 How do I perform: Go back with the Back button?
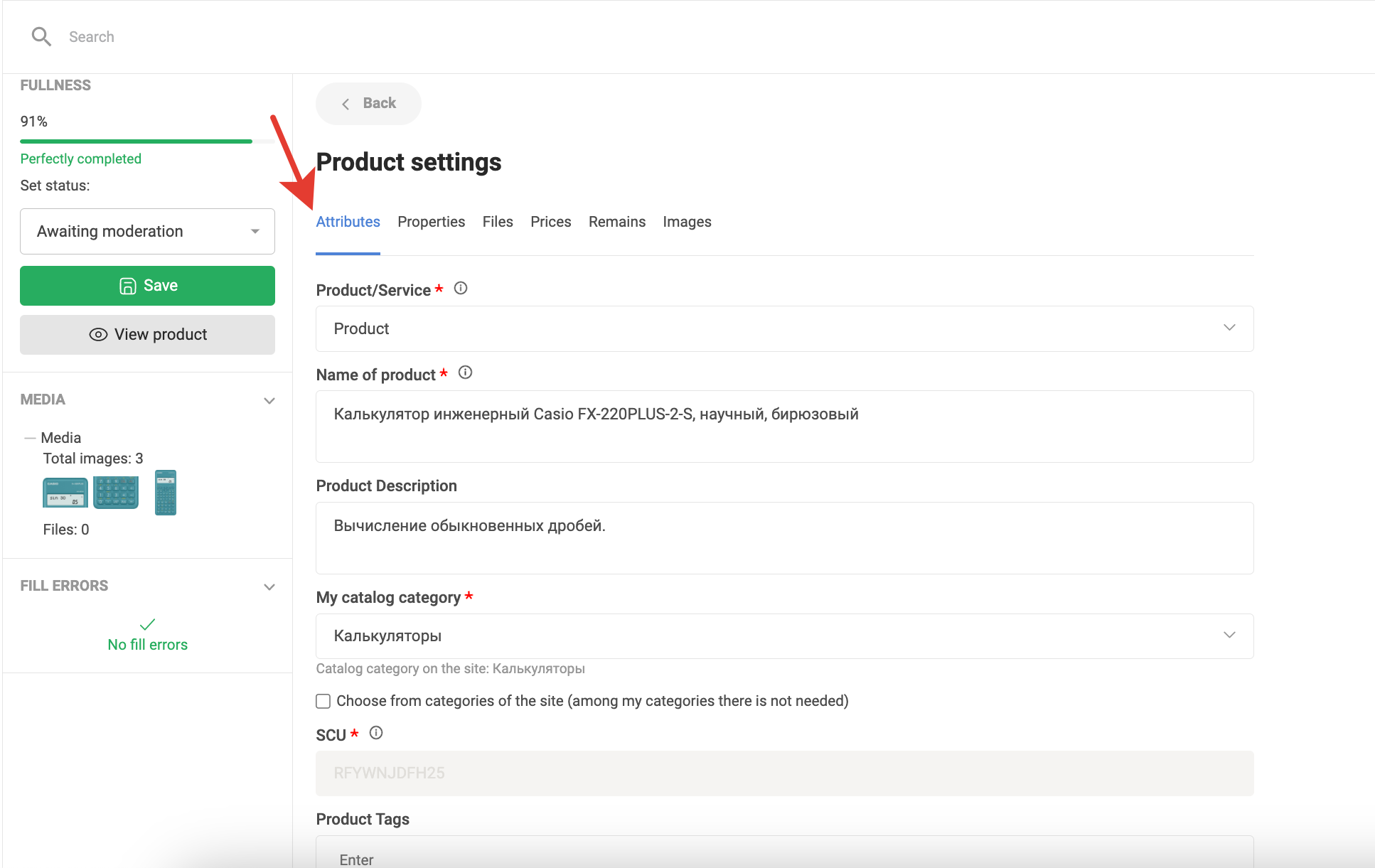click(368, 104)
